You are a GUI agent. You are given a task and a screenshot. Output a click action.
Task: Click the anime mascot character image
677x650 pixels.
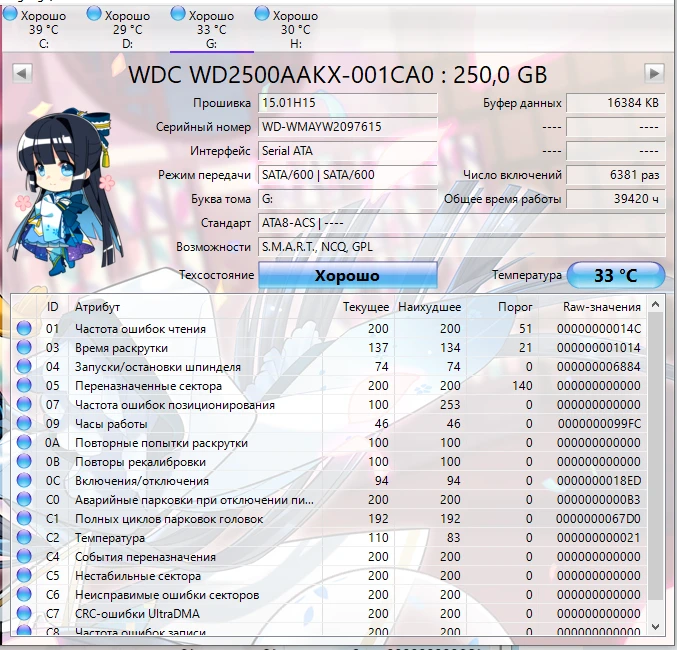click(65, 192)
